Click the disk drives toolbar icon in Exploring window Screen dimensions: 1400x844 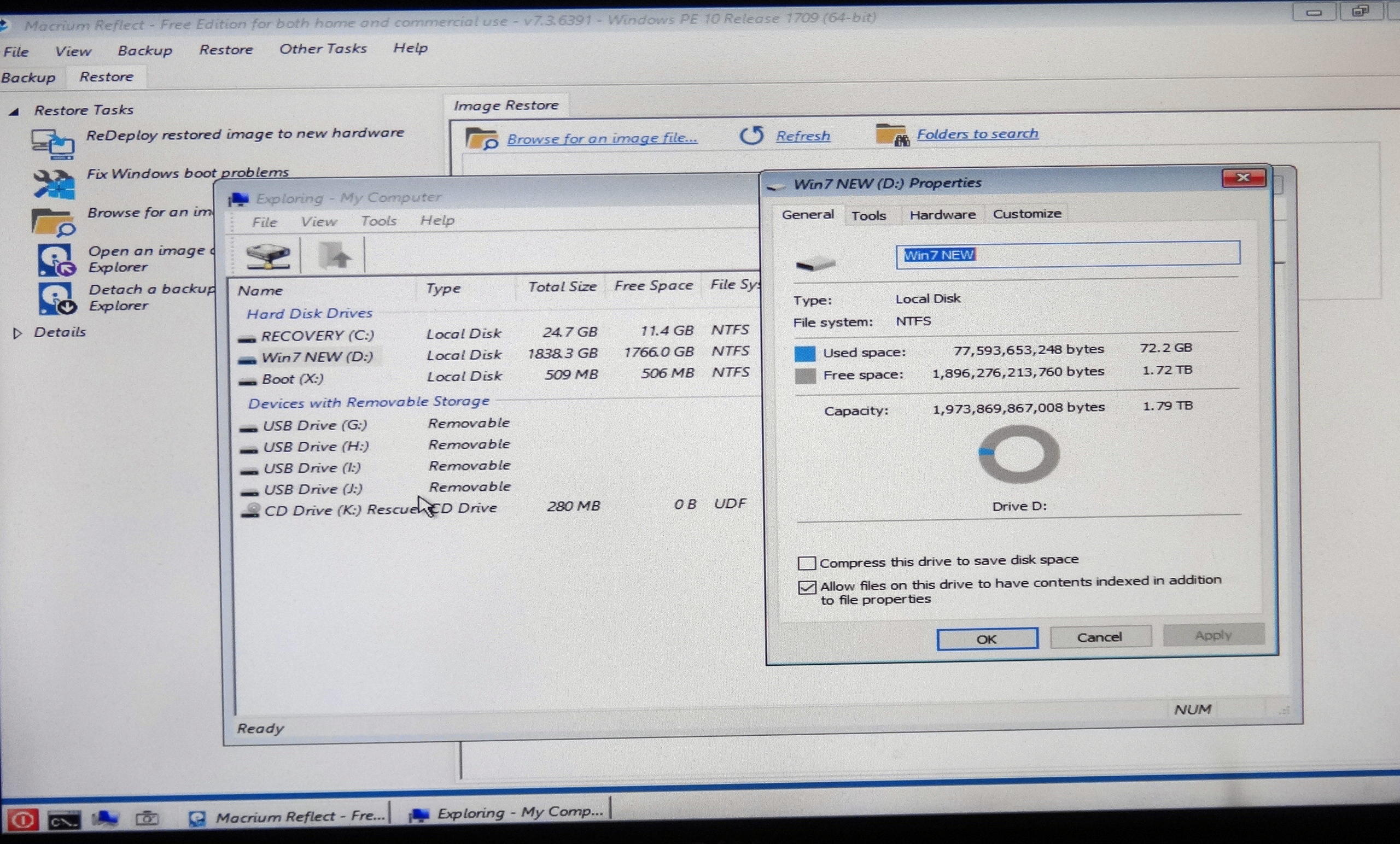click(267, 256)
